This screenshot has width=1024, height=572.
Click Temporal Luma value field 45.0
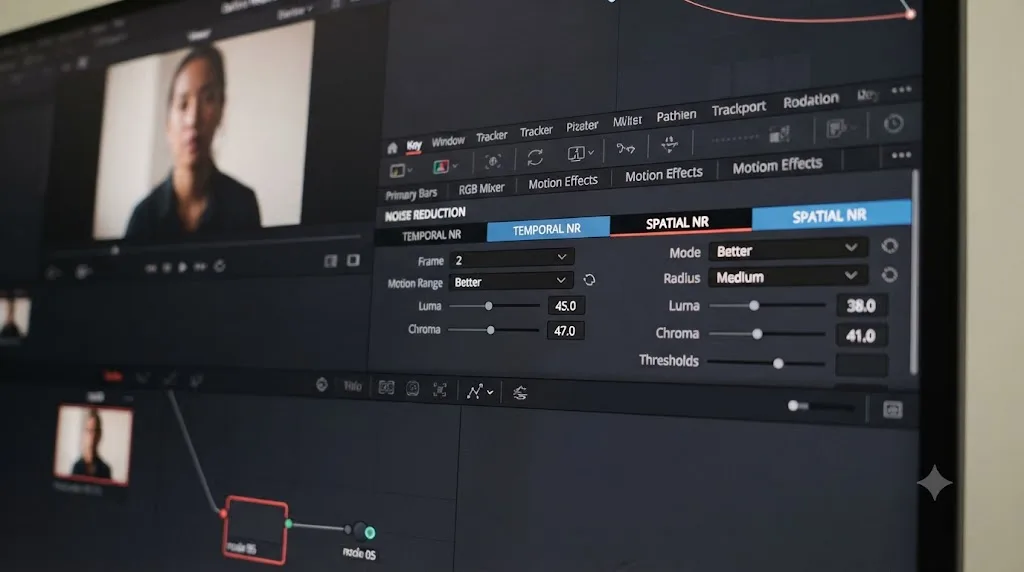tap(566, 306)
